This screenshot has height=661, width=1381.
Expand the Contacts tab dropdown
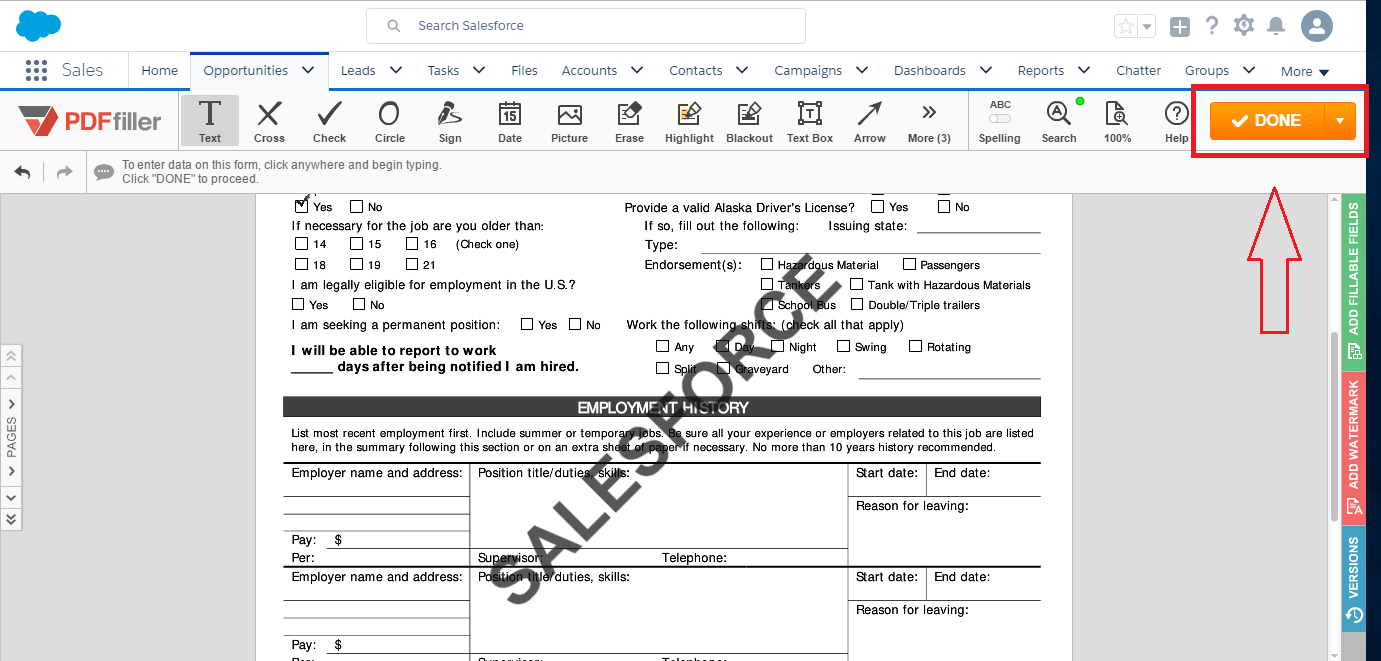point(742,70)
